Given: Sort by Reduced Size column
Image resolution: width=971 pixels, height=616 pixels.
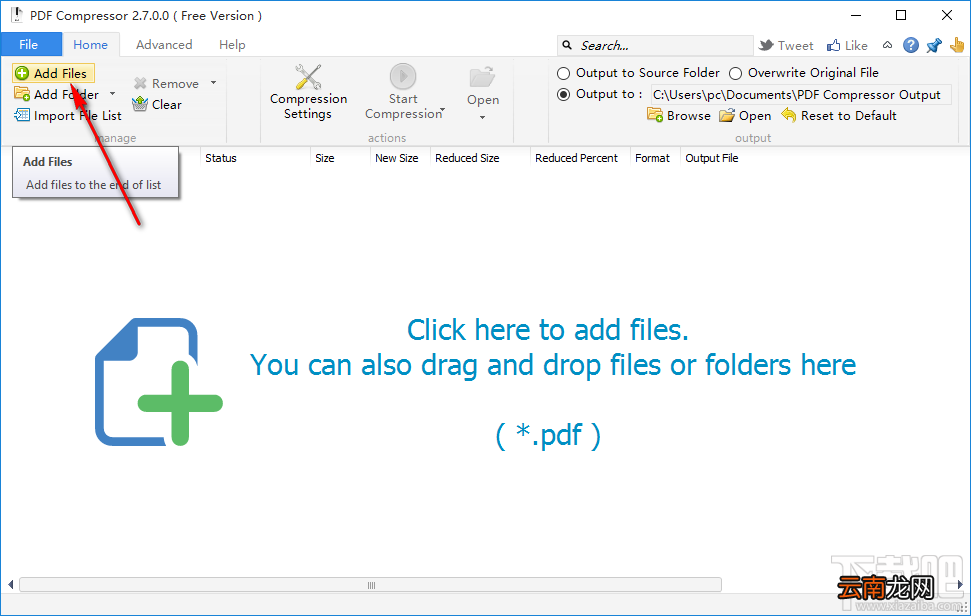Looking at the screenshot, I should tap(480, 158).
